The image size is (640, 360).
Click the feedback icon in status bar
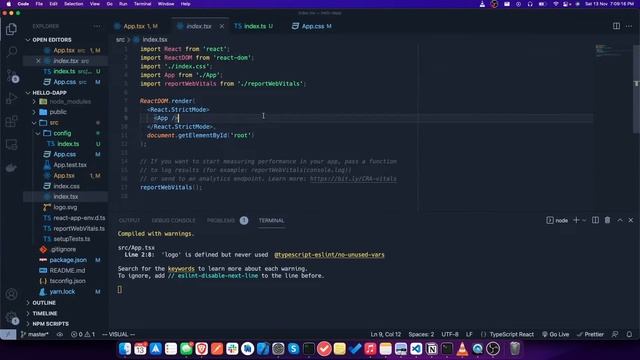(x=615, y=334)
